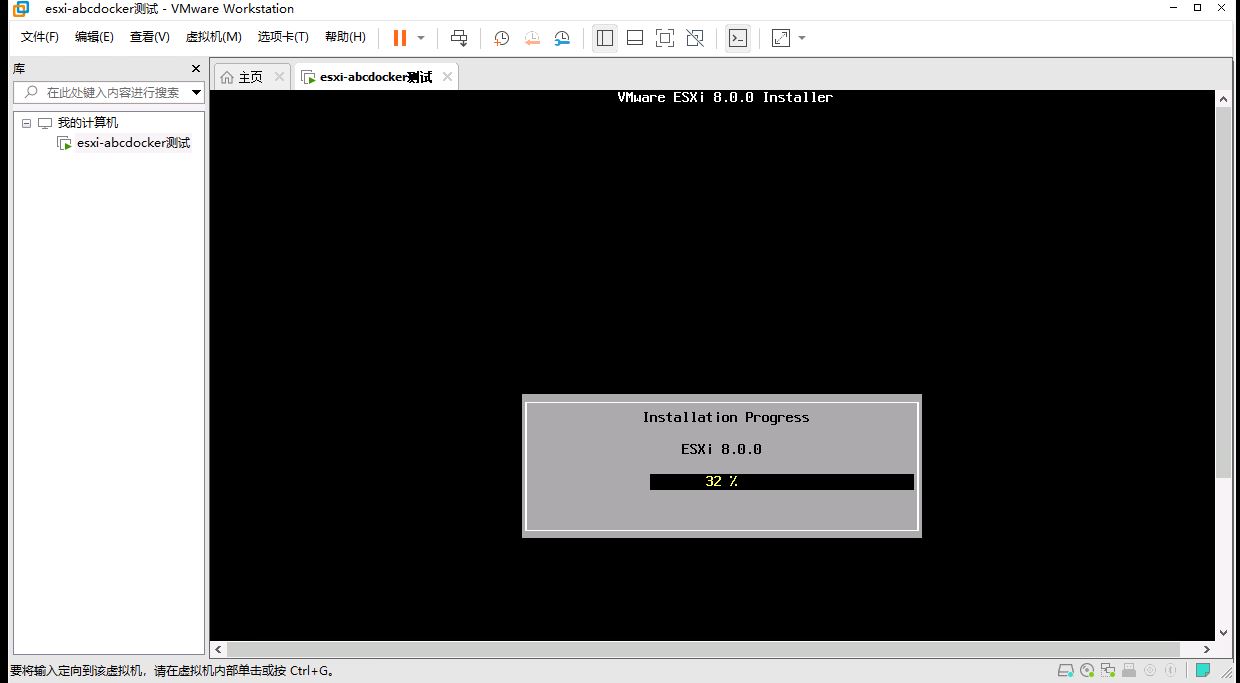This screenshot has height=683, width=1240.
Task: Click the Bluetooth device status icon
Action: pyautogui.click(x=1171, y=671)
